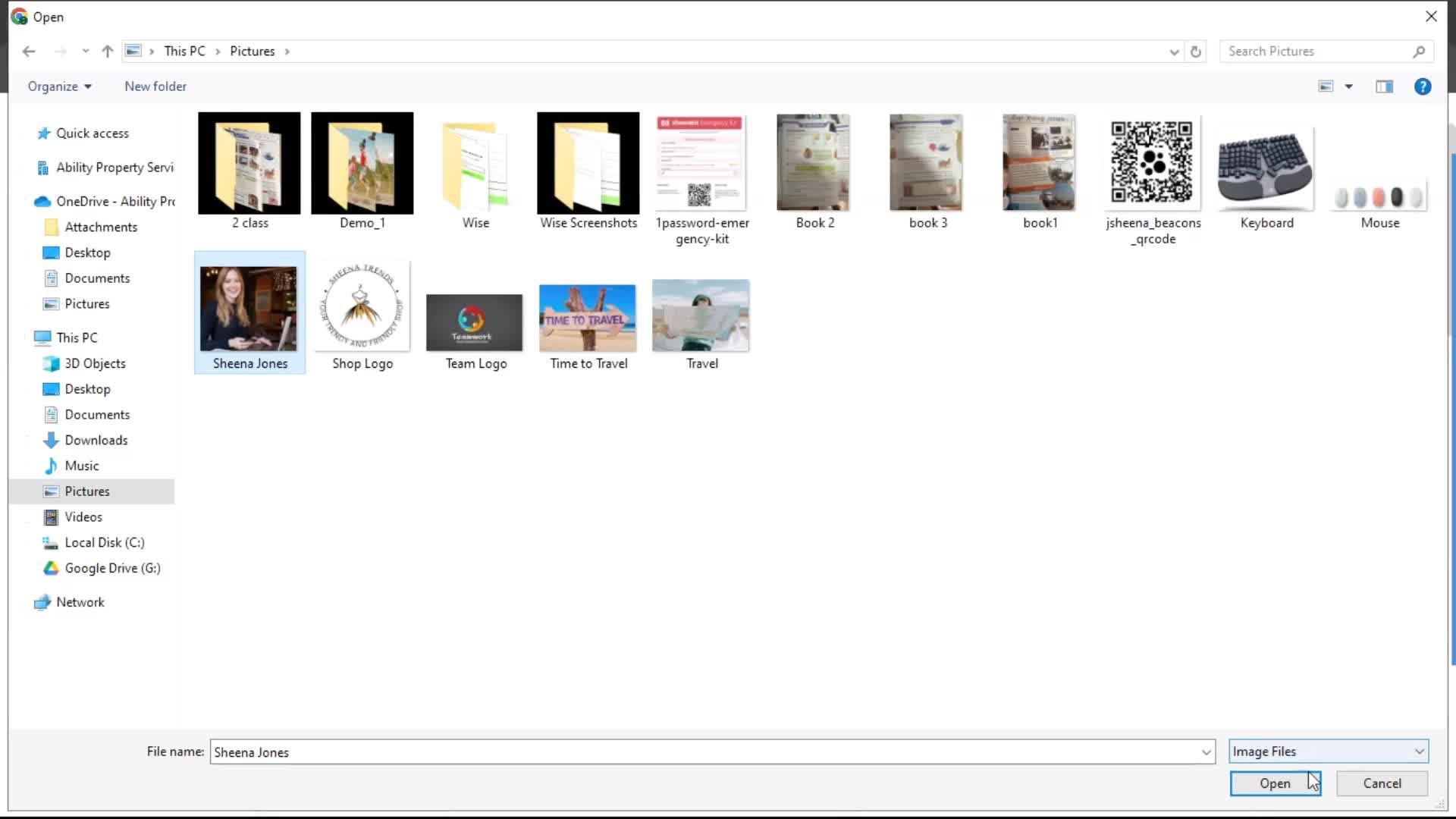Open the Team Logo folder
This screenshot has height=819, width=1456.
click(475, 320)
